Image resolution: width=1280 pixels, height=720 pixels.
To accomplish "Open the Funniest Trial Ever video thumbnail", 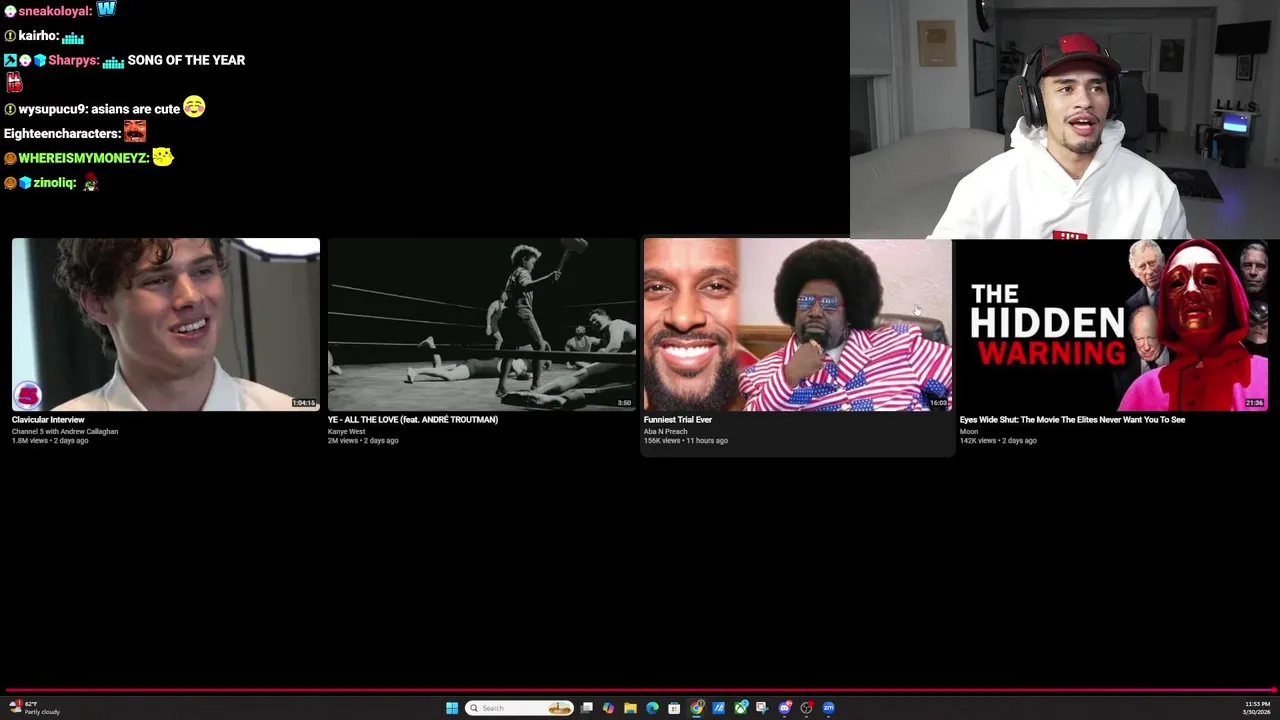I will click(798, 324).
